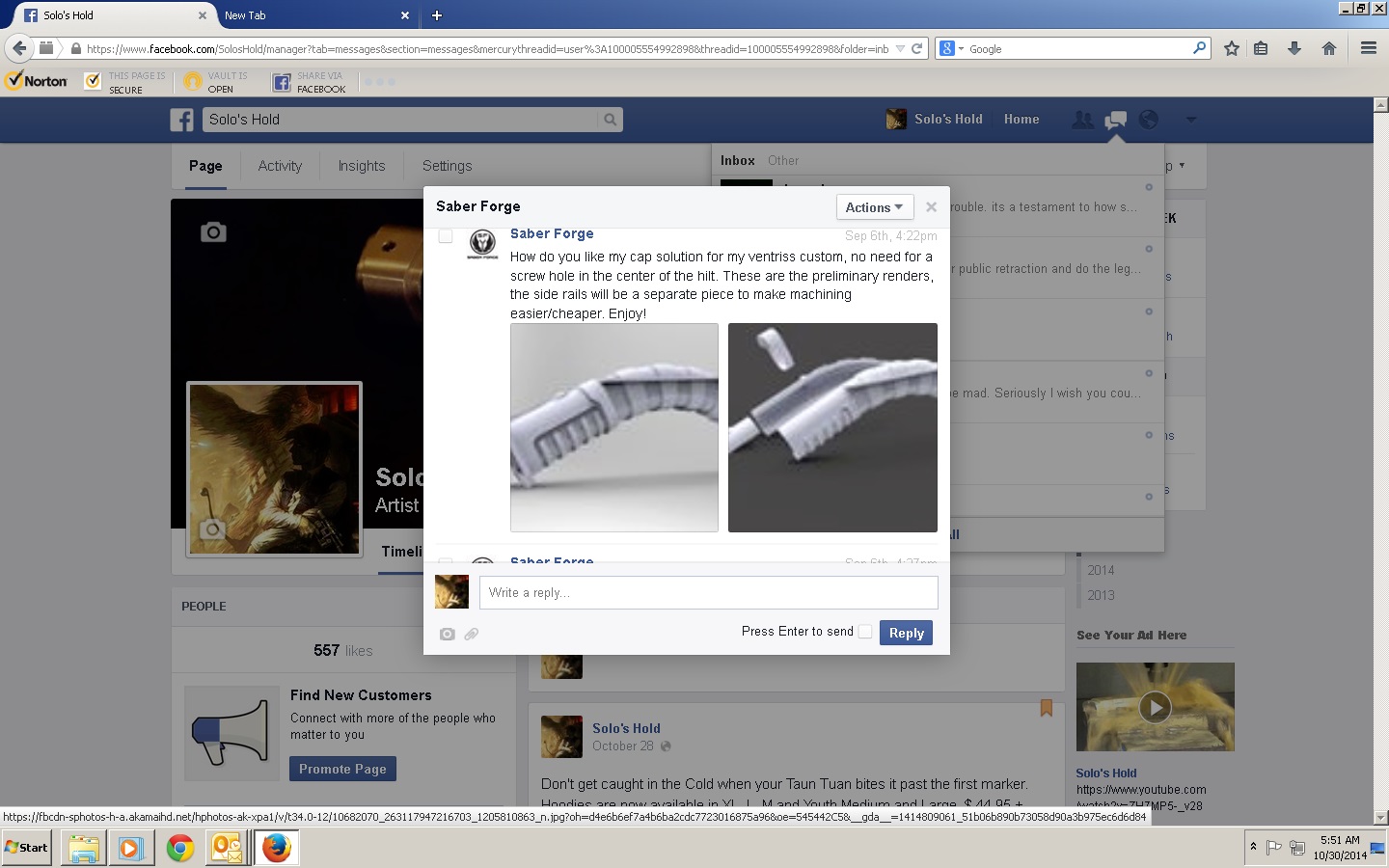Image resolution: width=1389 pixels, height=868 pixels.
Task: Open Home link in Facebook header
Action: (x=1021, y=120)
